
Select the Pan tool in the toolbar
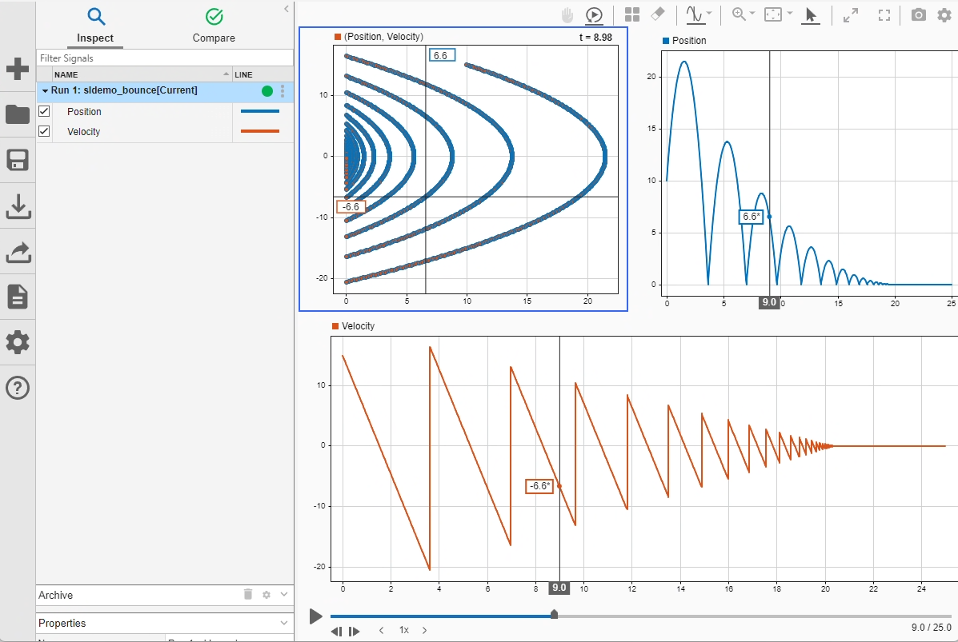tap(565, 14)
